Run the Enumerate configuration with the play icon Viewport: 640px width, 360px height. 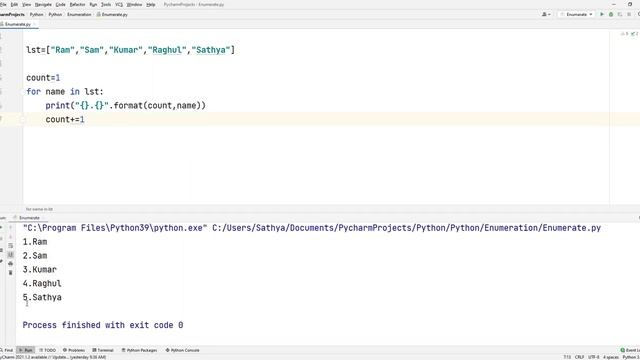(602, 14)
